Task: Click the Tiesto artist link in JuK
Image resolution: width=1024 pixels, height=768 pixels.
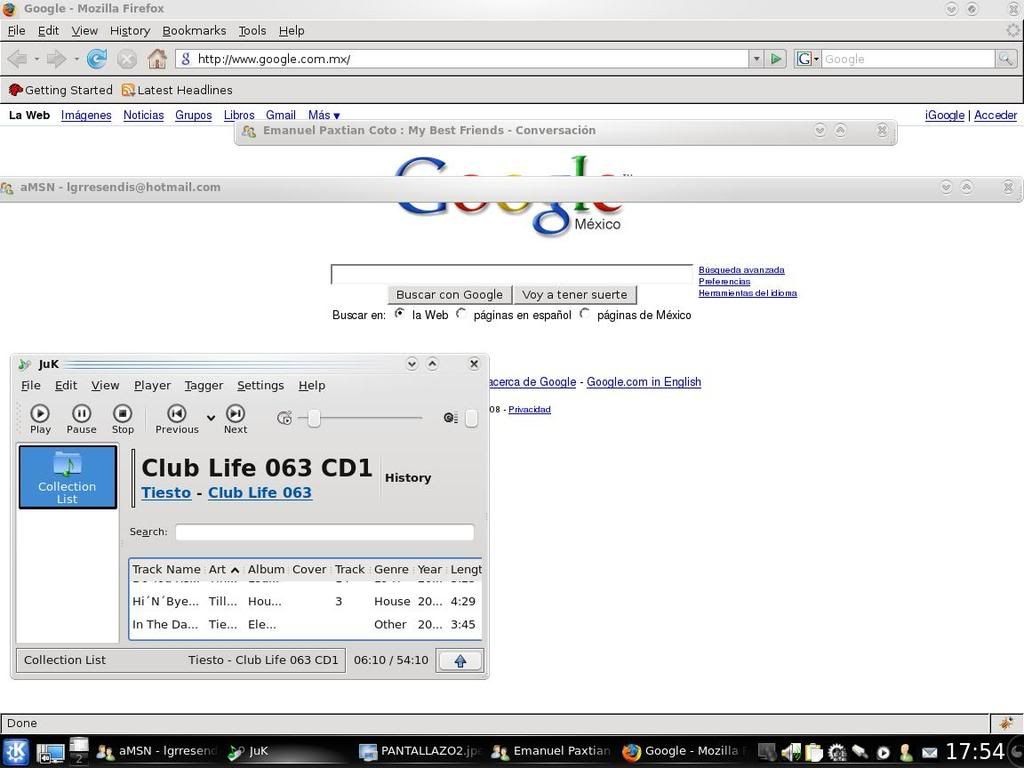Action: tap(166, 493)
